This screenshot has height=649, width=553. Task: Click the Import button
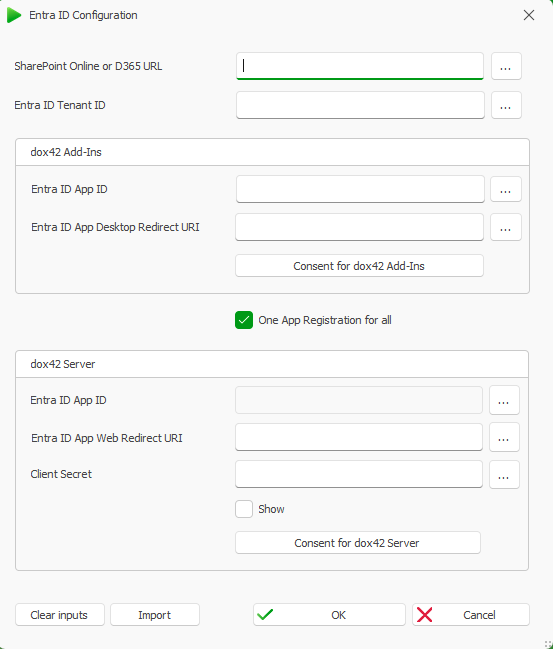(155, 615)
